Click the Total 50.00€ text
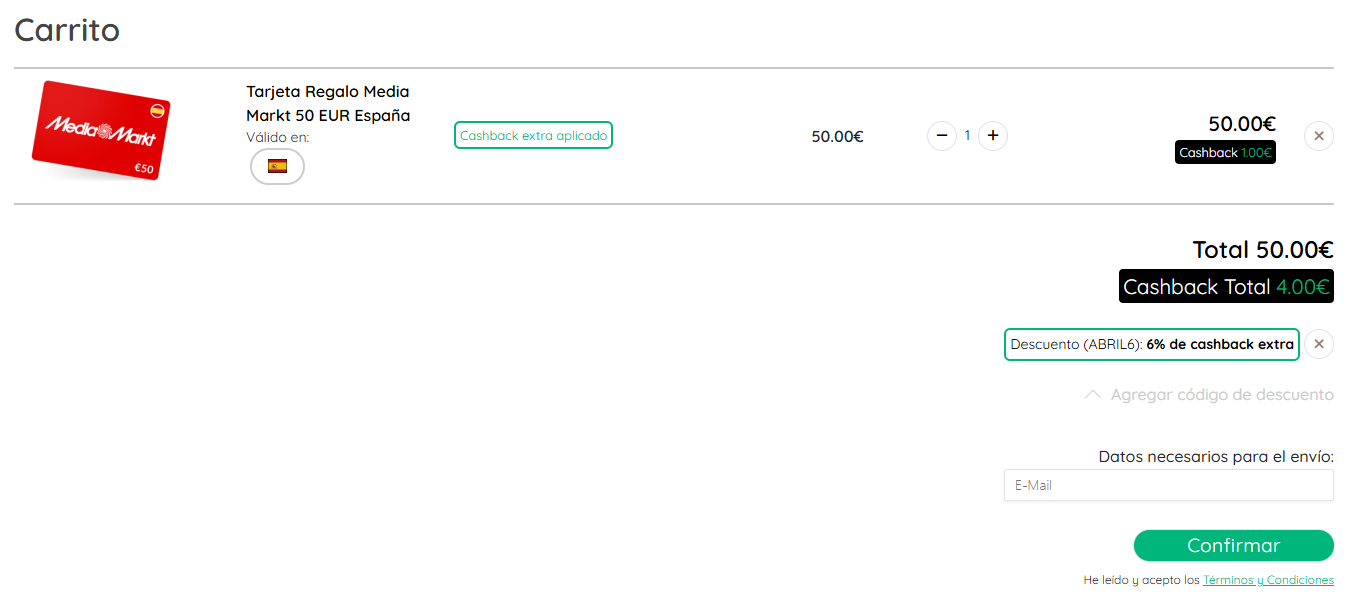 [x=1263, y=249]
